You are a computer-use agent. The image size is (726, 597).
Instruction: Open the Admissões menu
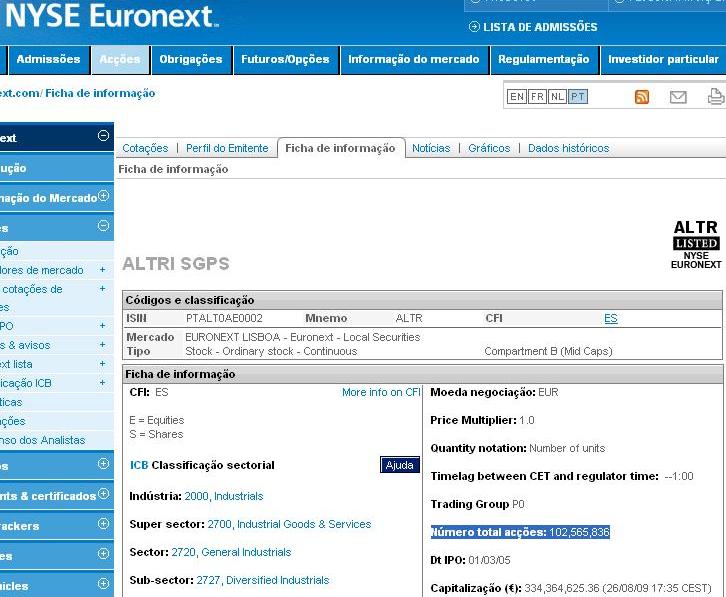[49, 59]
